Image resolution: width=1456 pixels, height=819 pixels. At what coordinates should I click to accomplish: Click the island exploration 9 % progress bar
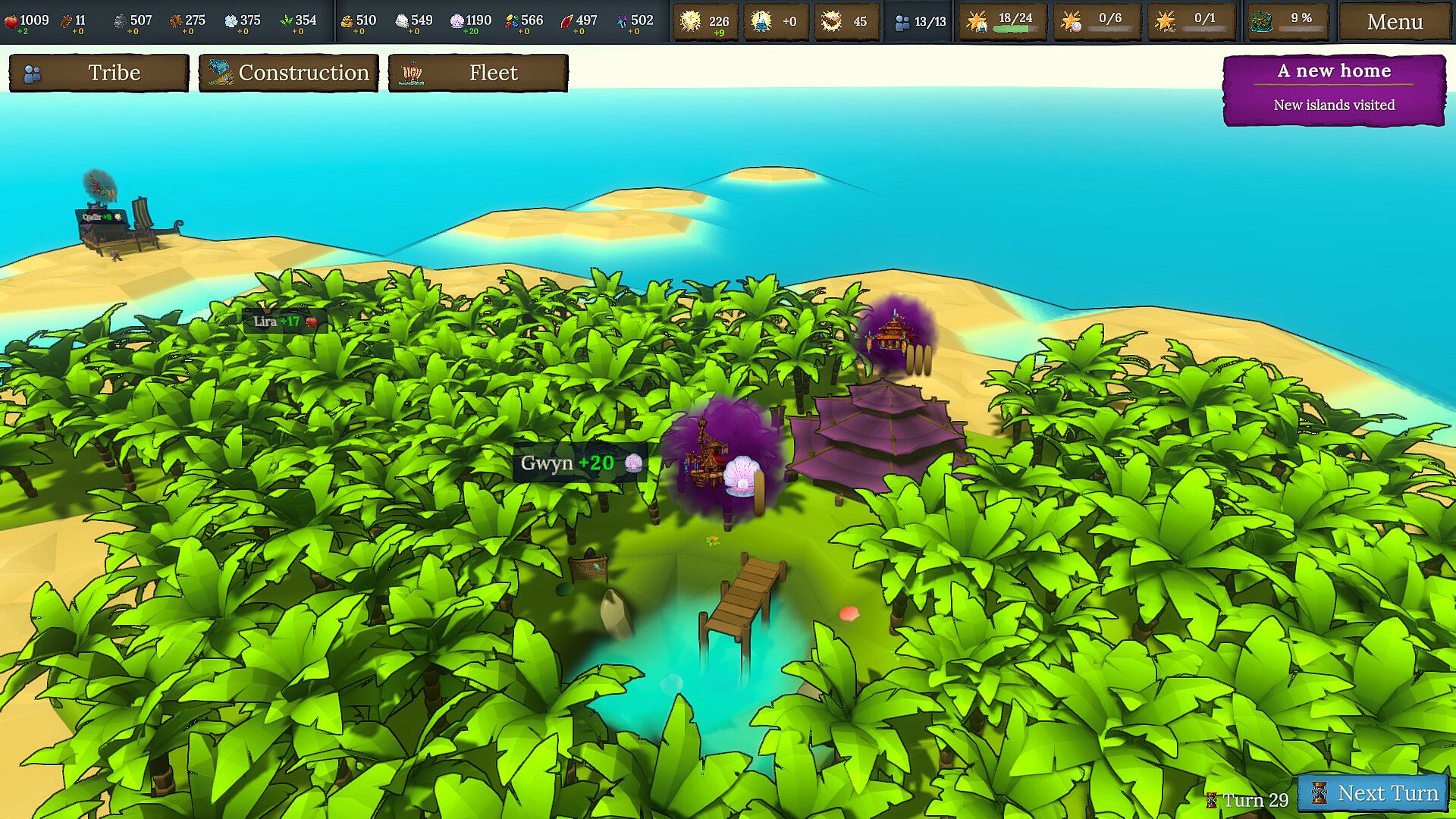(x=1301, y=29)
